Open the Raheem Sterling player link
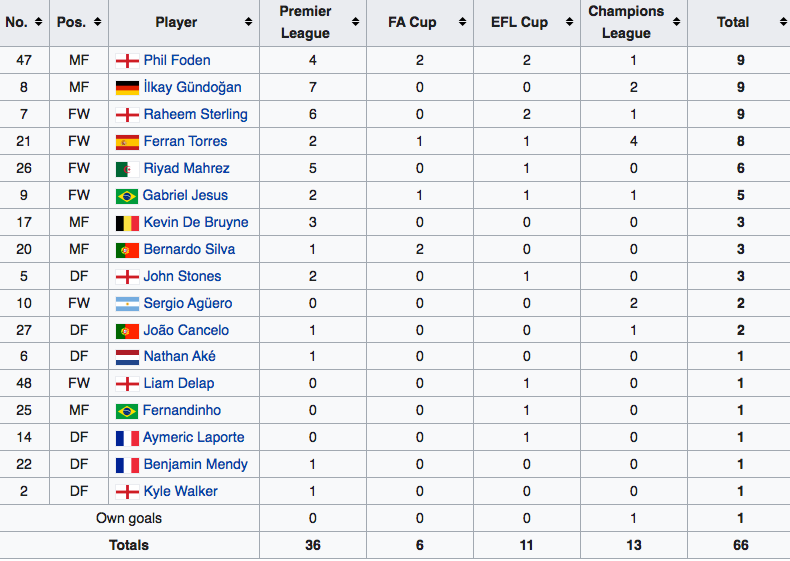790x561 pixels. coord(195,114)
